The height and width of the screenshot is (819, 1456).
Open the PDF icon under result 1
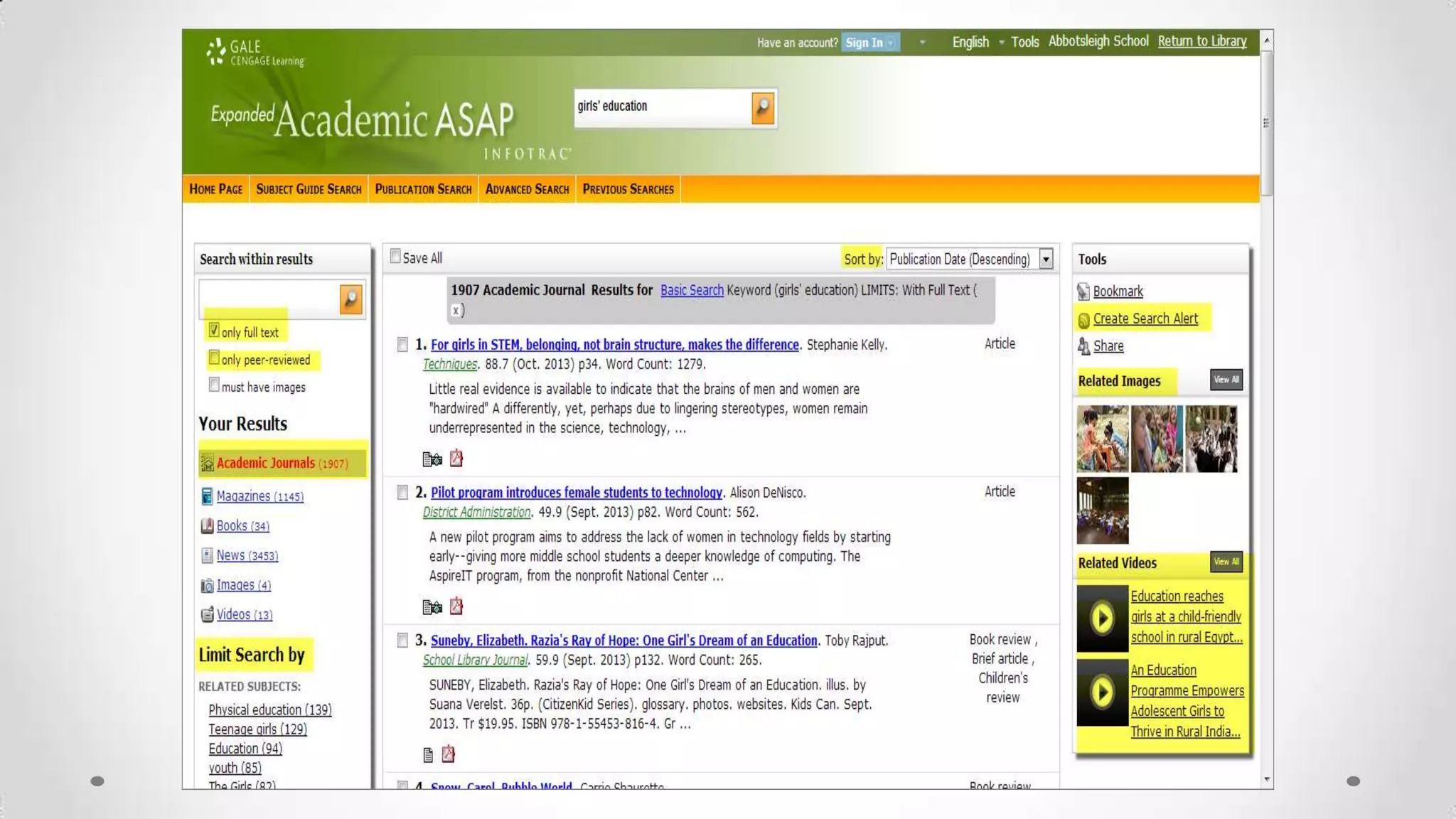(x=456, y=459)
